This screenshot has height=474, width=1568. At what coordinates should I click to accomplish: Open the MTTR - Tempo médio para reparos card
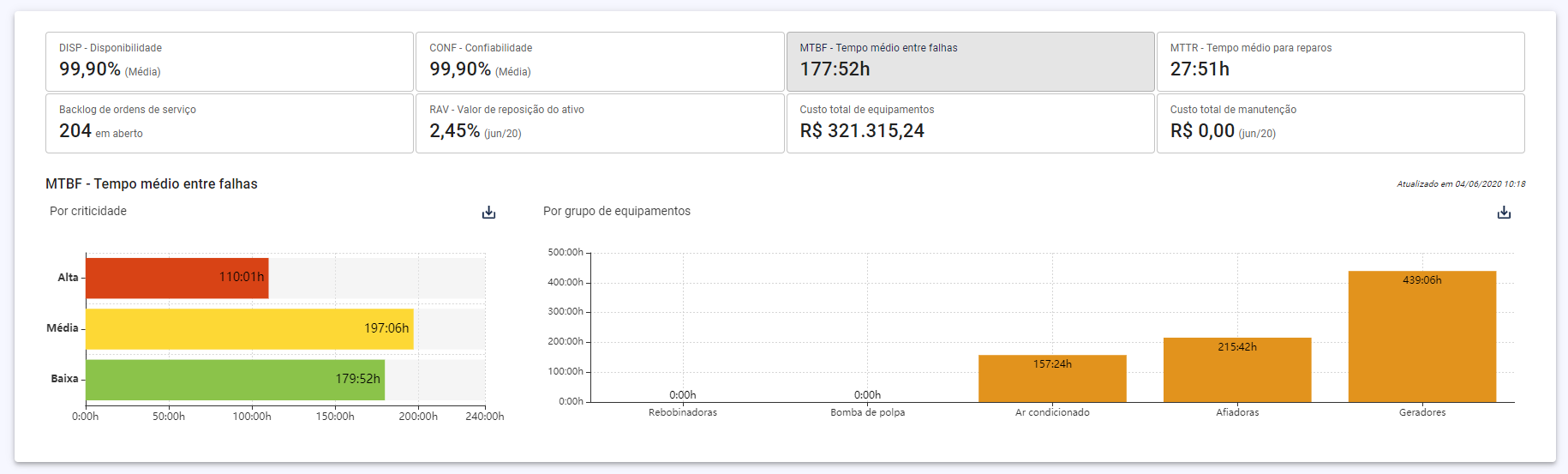pyautogui.click(x=1341, y=62)
